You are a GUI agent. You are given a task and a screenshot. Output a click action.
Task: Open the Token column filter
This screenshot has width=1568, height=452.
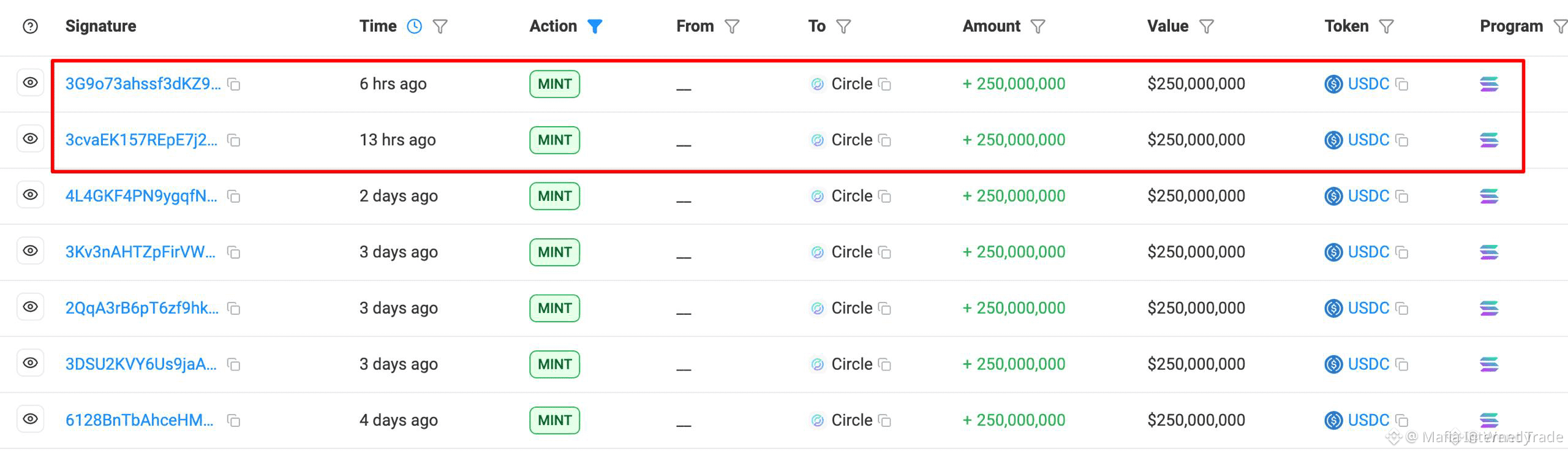(1386, 26)
